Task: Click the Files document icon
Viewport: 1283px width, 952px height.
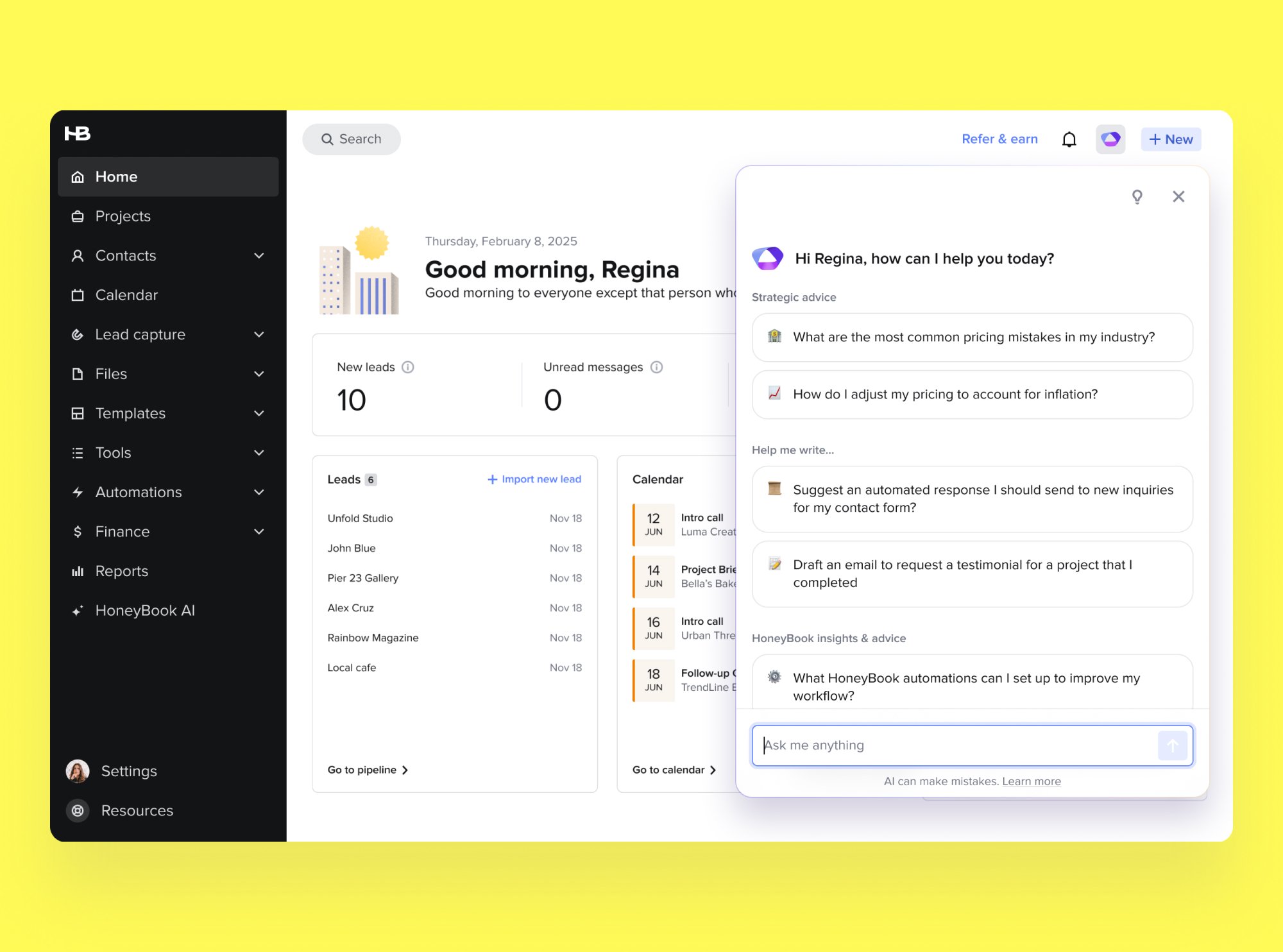Action: click(78, 374)
